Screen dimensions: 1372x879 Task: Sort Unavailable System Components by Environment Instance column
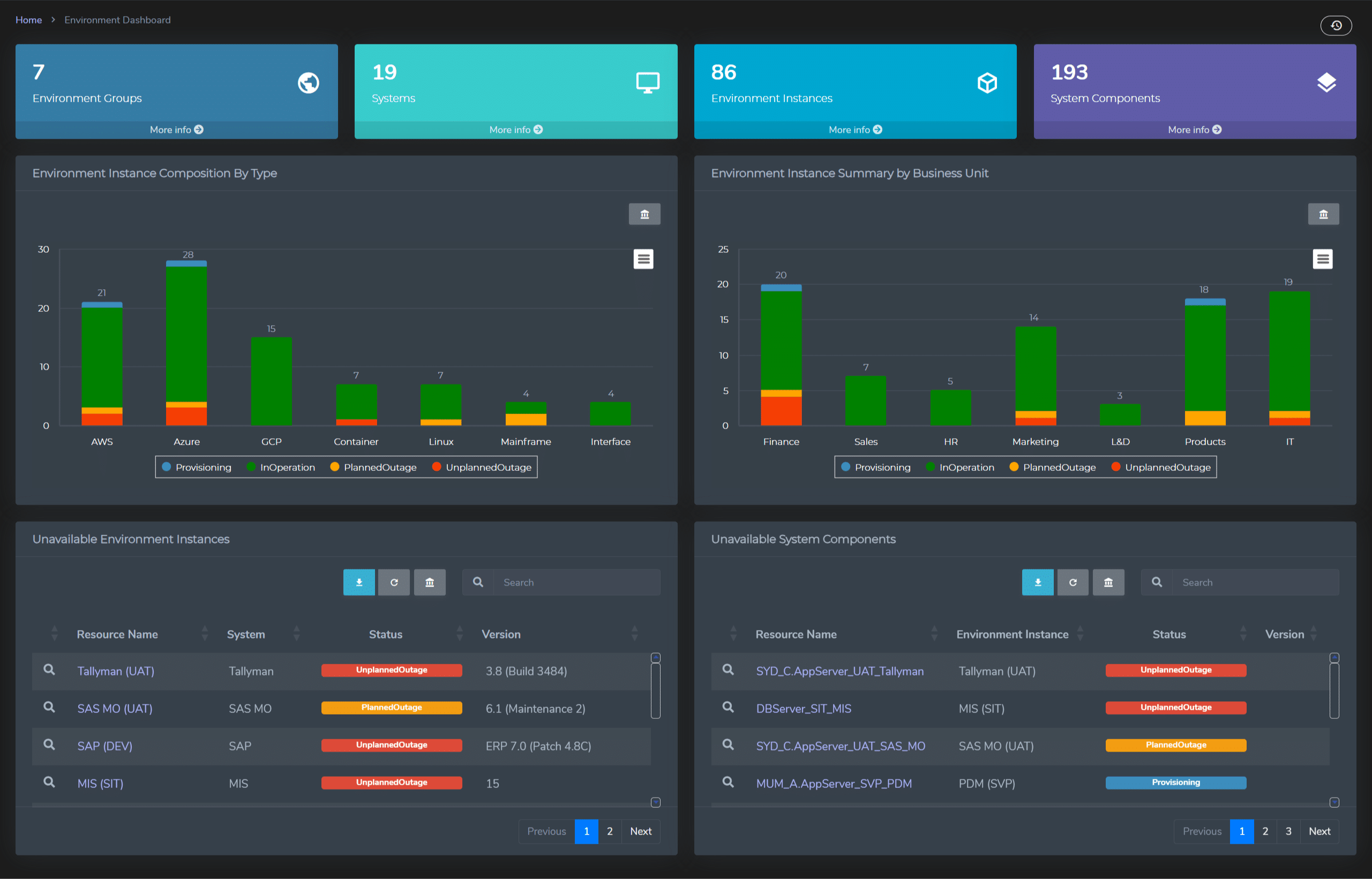pyautogui.click(x=1012, y=634)
